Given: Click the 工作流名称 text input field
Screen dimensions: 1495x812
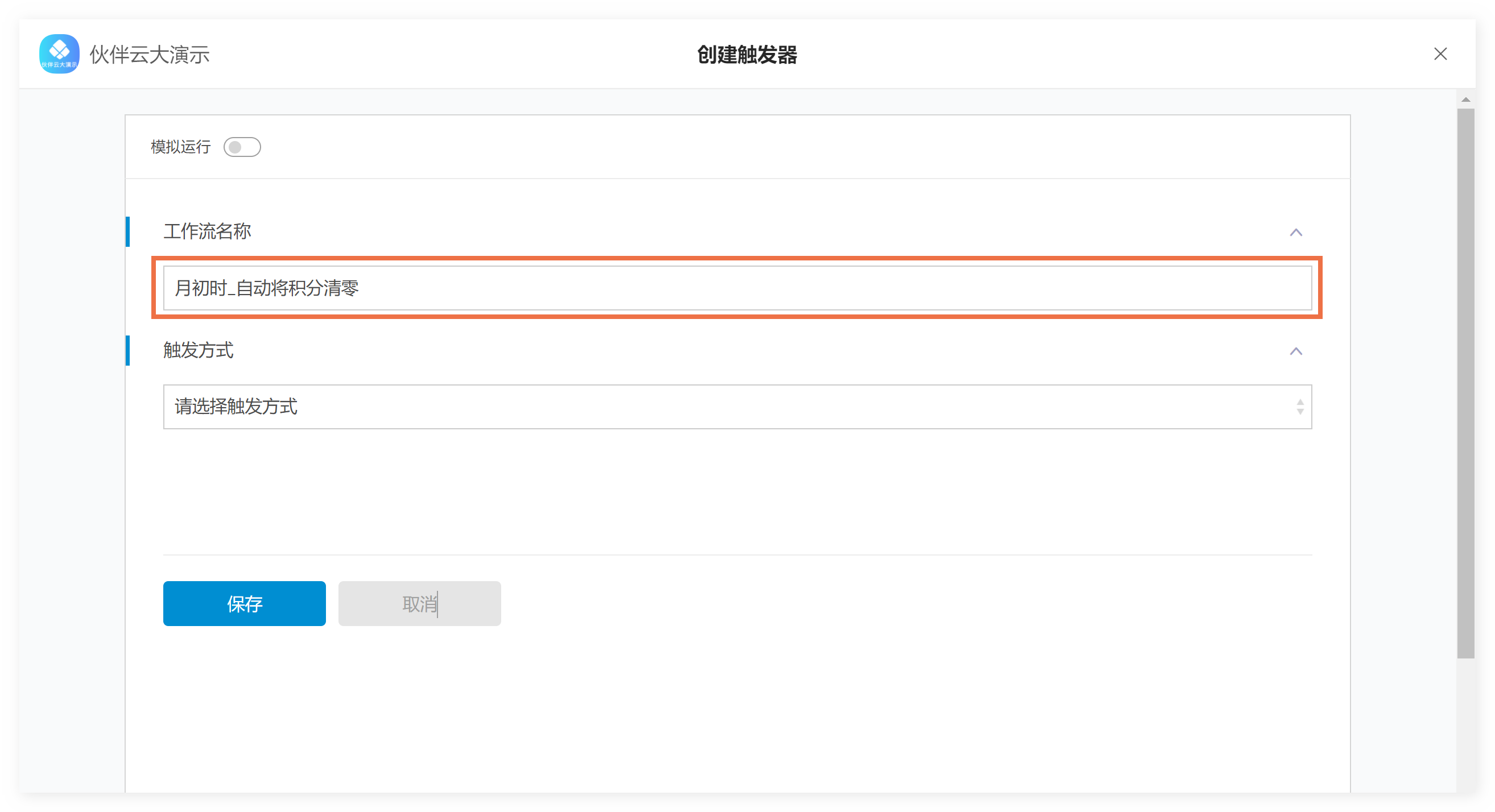Looking at the screenshot, I should pos(737,288).
